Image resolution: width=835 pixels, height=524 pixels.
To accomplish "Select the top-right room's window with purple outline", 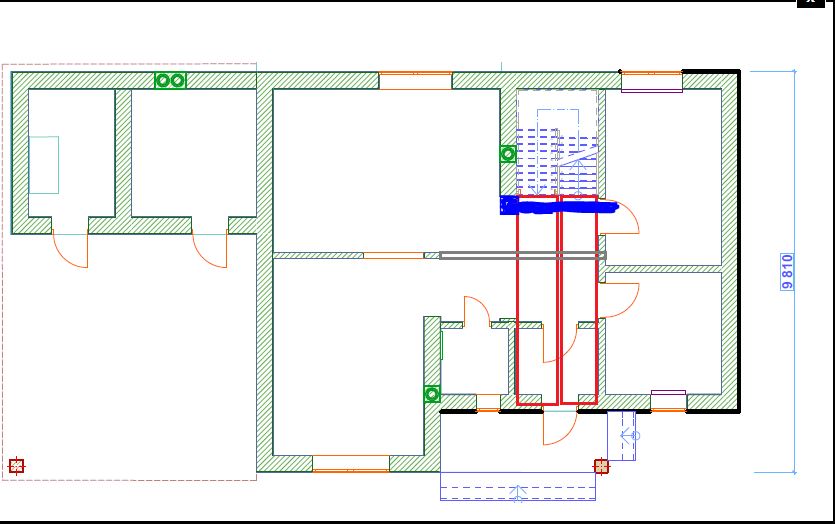I will coord(652,81).
